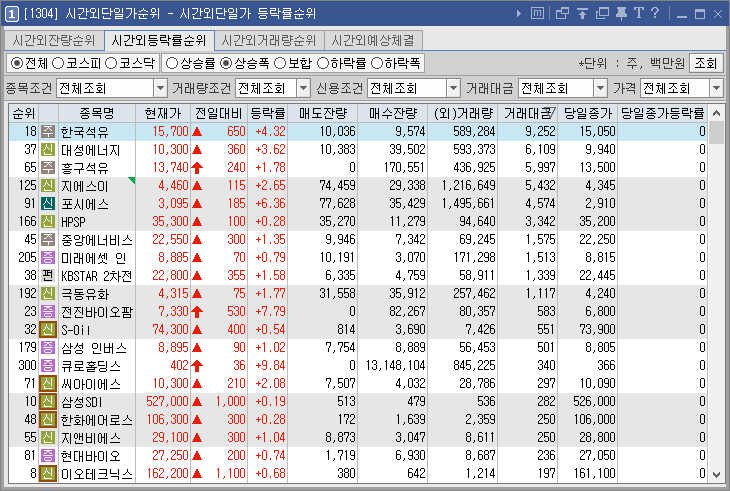
Task: Sort by the 매수잔량 column header
Action: coord(392,114)
